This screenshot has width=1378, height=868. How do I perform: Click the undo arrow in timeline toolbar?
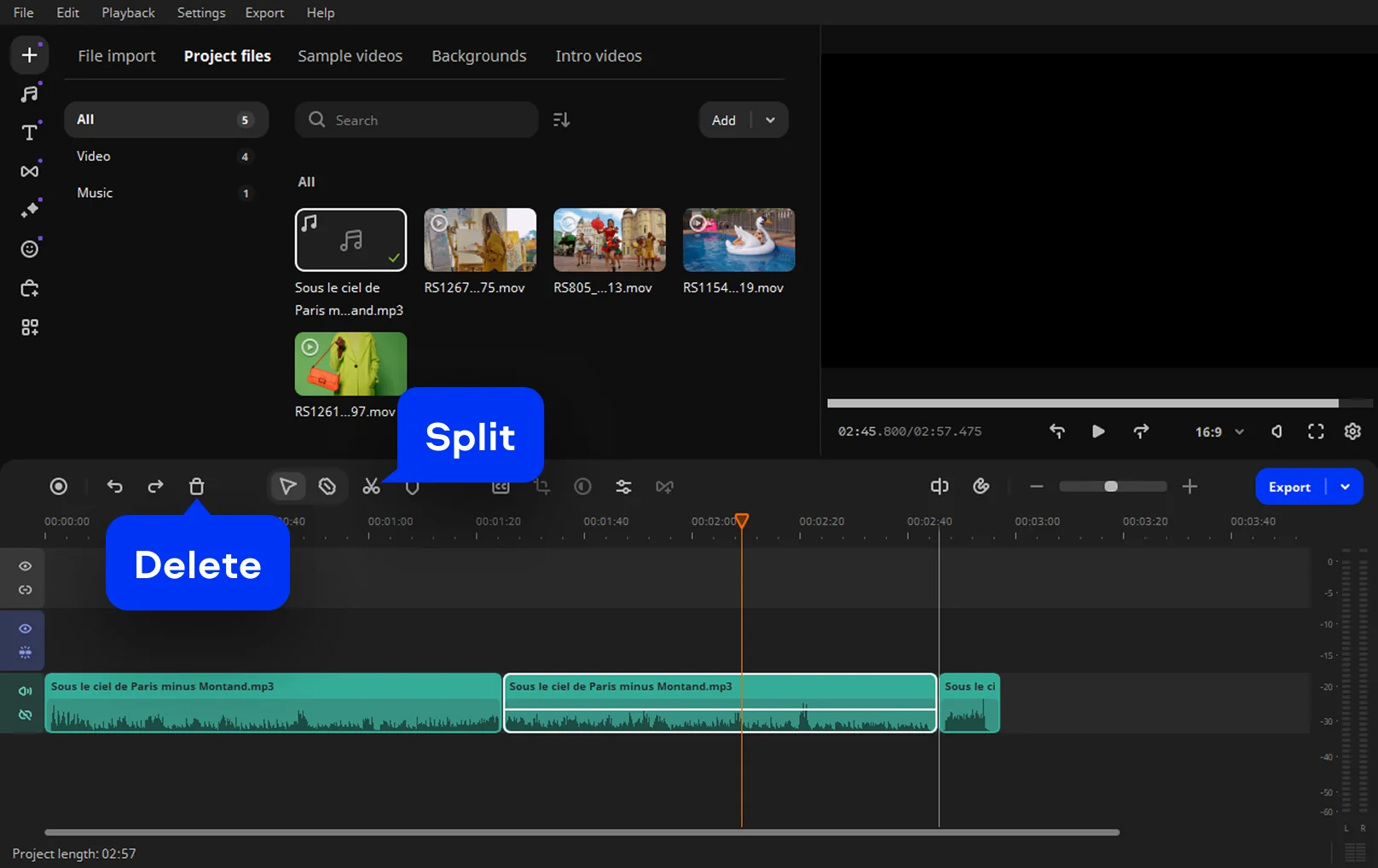114,487
